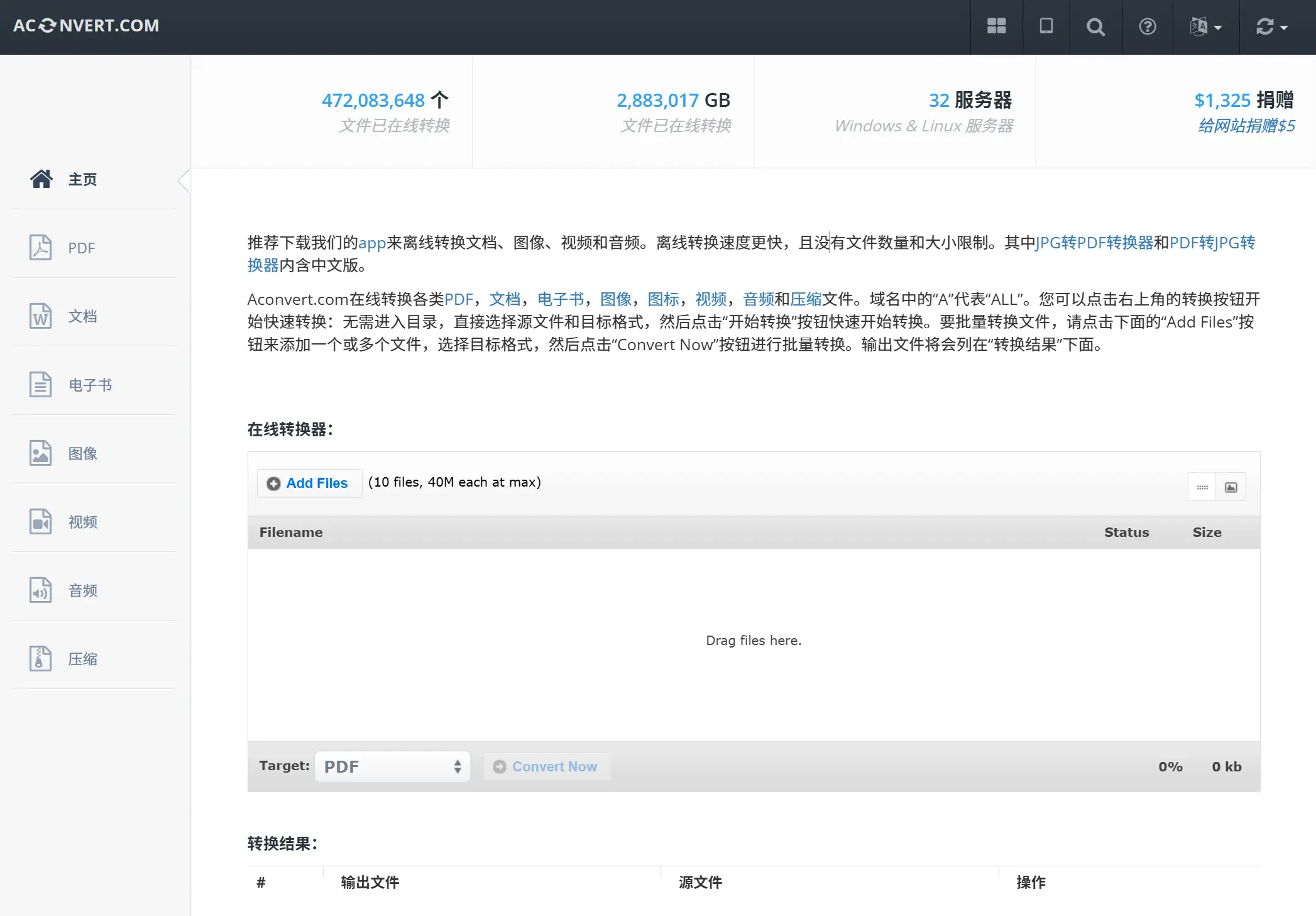Click the grid apps icon in header
The height and width of the screenshot is (916, 1316).
coord(996,26)
